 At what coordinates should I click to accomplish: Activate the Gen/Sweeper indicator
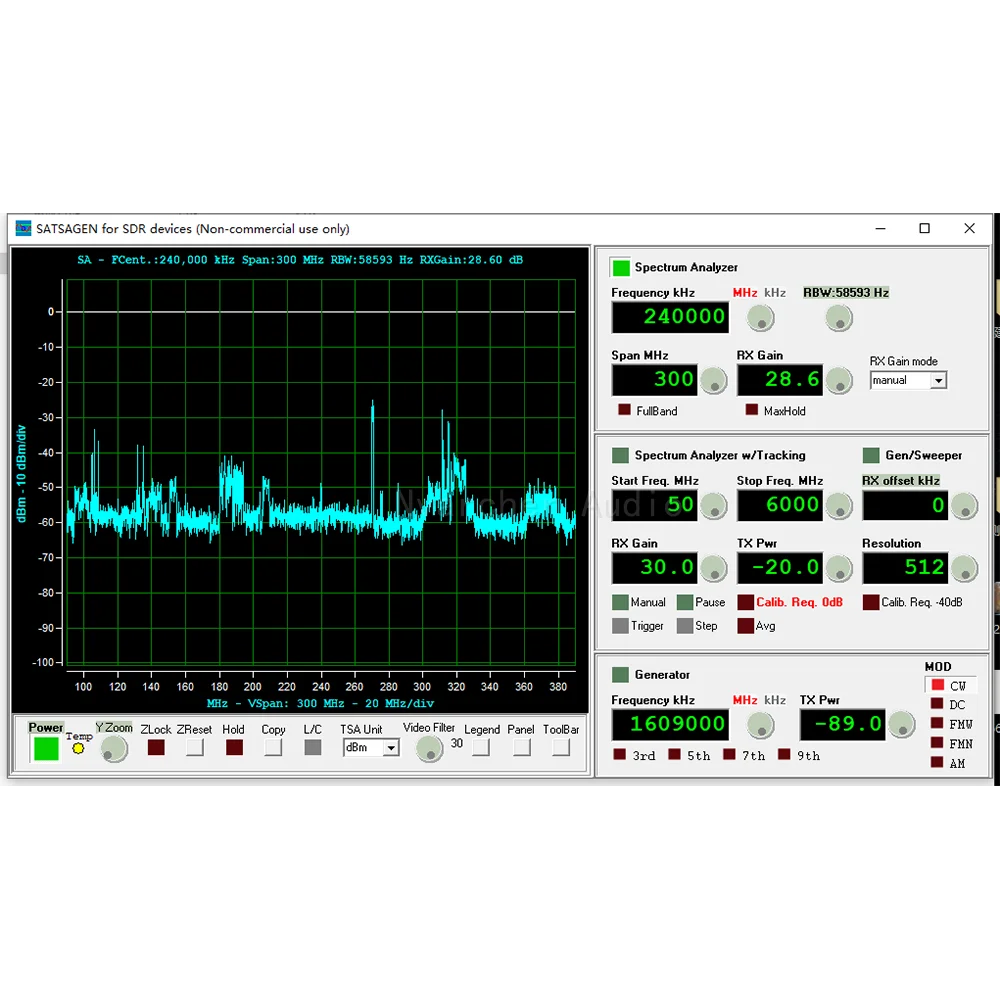[x=871, y=455]
